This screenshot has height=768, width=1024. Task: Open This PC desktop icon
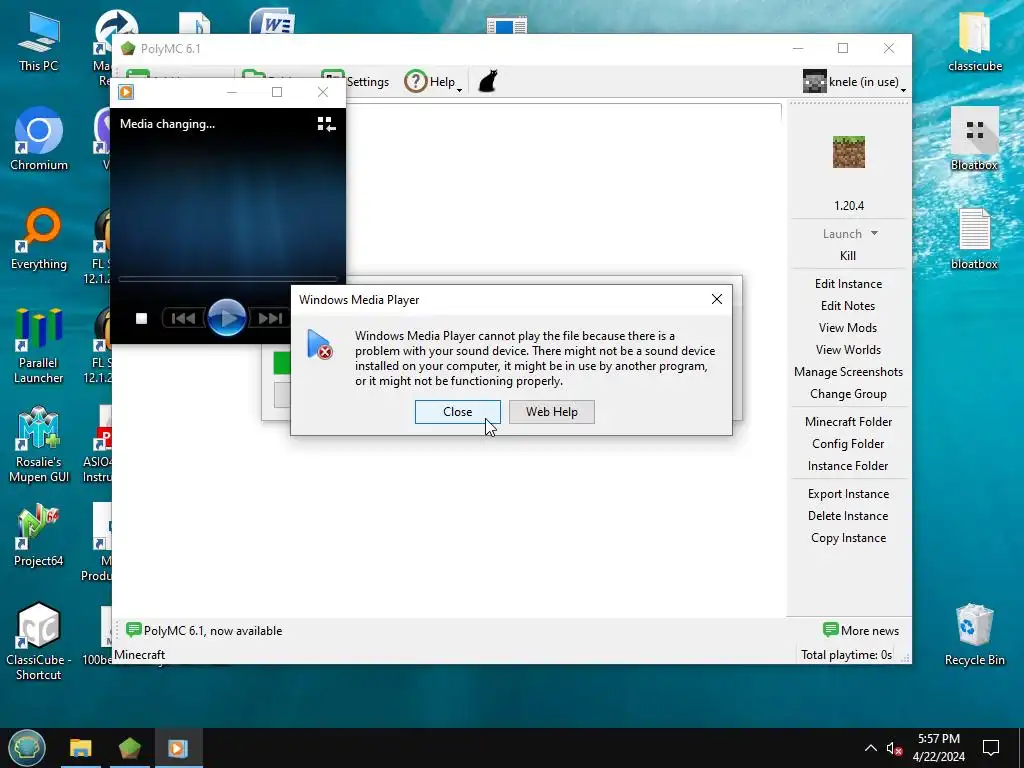(x=39, y=42)
